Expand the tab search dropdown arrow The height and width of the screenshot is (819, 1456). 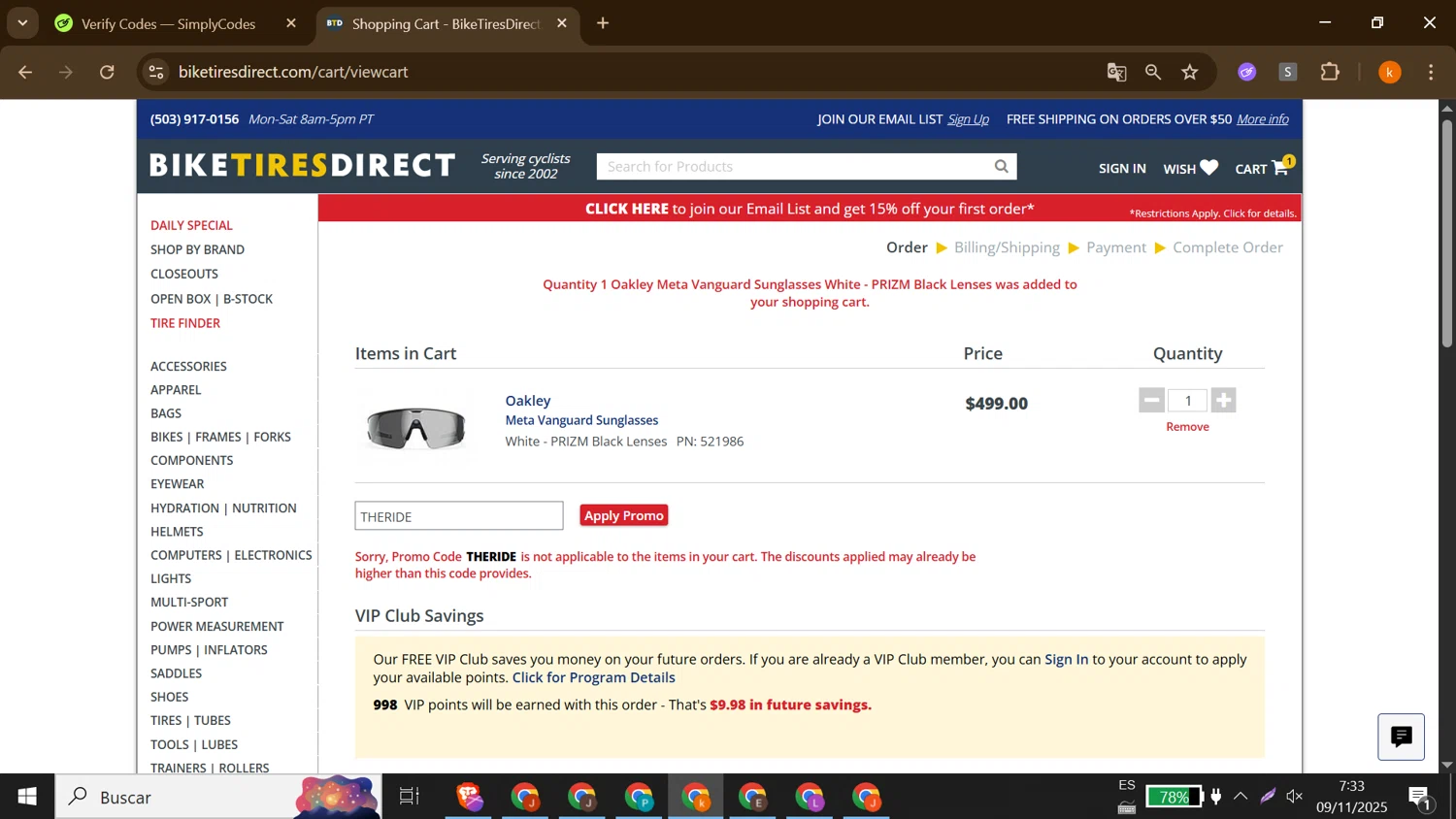point(22,23)
